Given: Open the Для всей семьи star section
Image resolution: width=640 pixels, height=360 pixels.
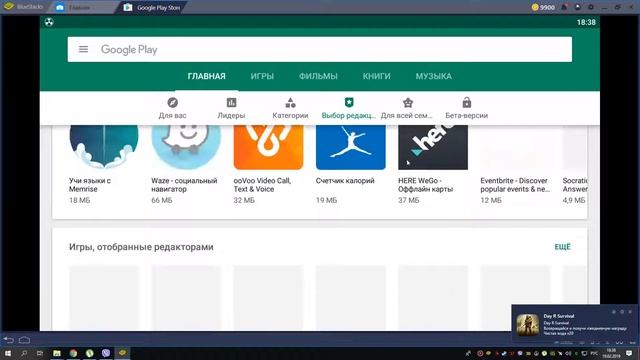Looking at the screenshot, I should pyautogui.click(x=407, y=108).
